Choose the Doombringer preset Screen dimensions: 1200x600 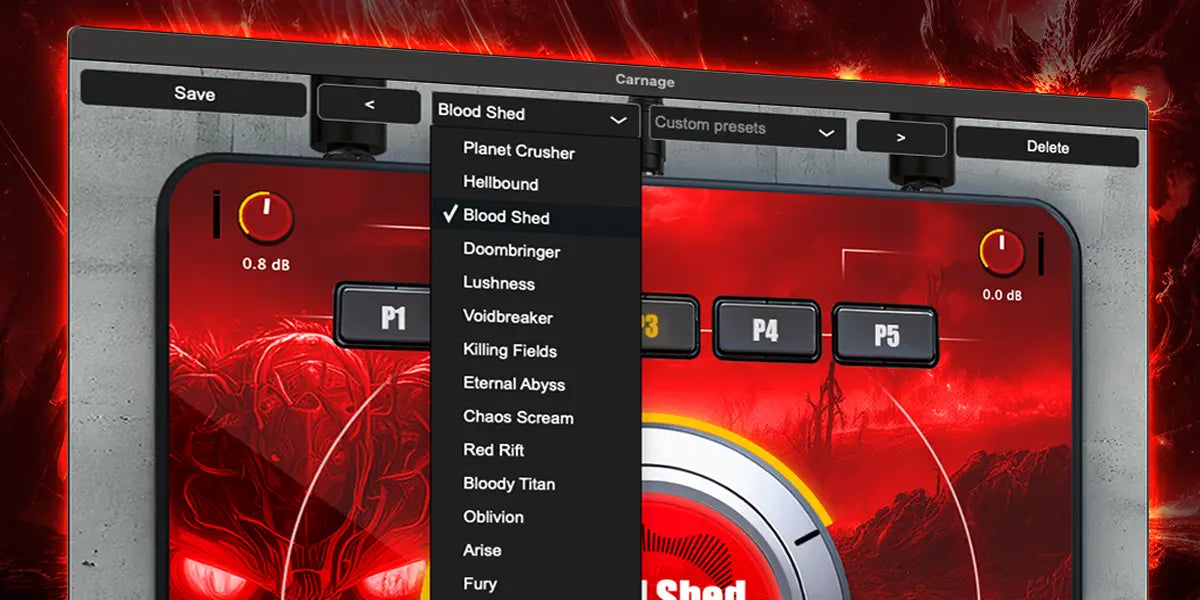click(511, 251)
